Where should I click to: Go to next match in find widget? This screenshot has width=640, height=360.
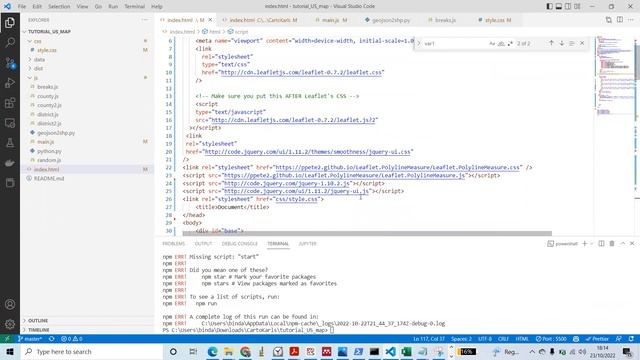(x=562, y=43)
